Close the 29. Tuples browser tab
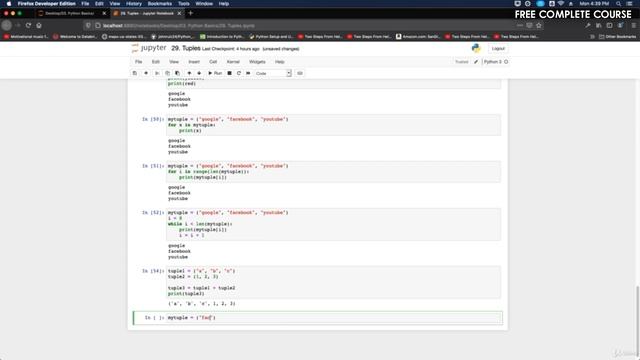 179,13
